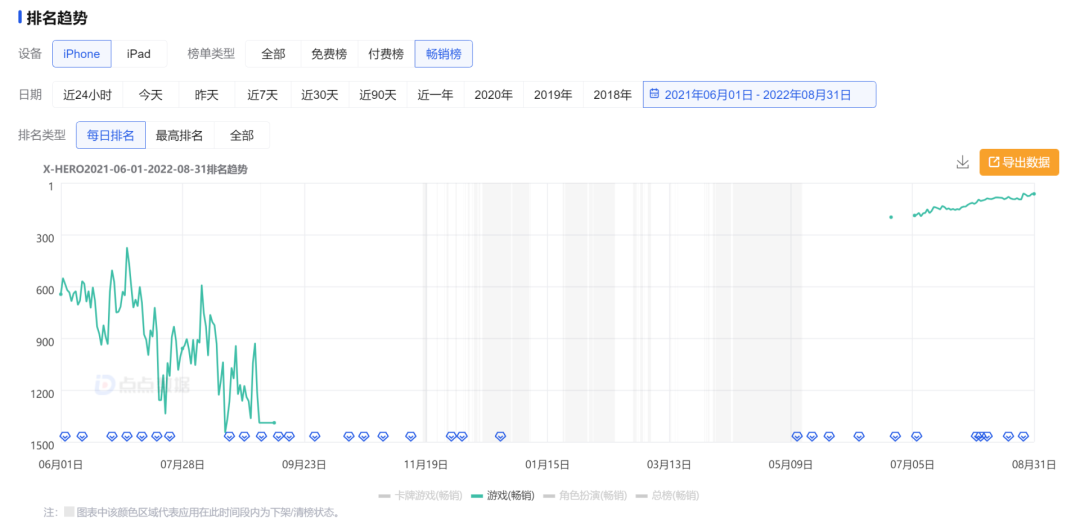Set date range to 近24小时
Viewport: 1080px width, 529px height.
[87, 95]
